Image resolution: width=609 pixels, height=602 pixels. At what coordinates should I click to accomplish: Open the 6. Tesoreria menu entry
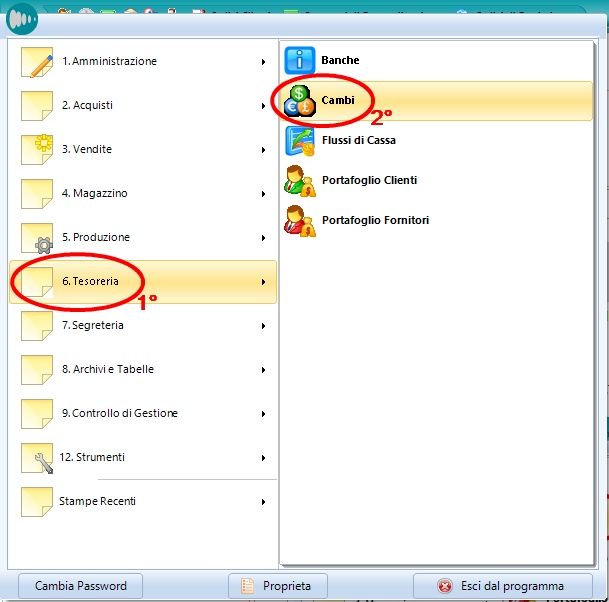click(x=90, y=282)
